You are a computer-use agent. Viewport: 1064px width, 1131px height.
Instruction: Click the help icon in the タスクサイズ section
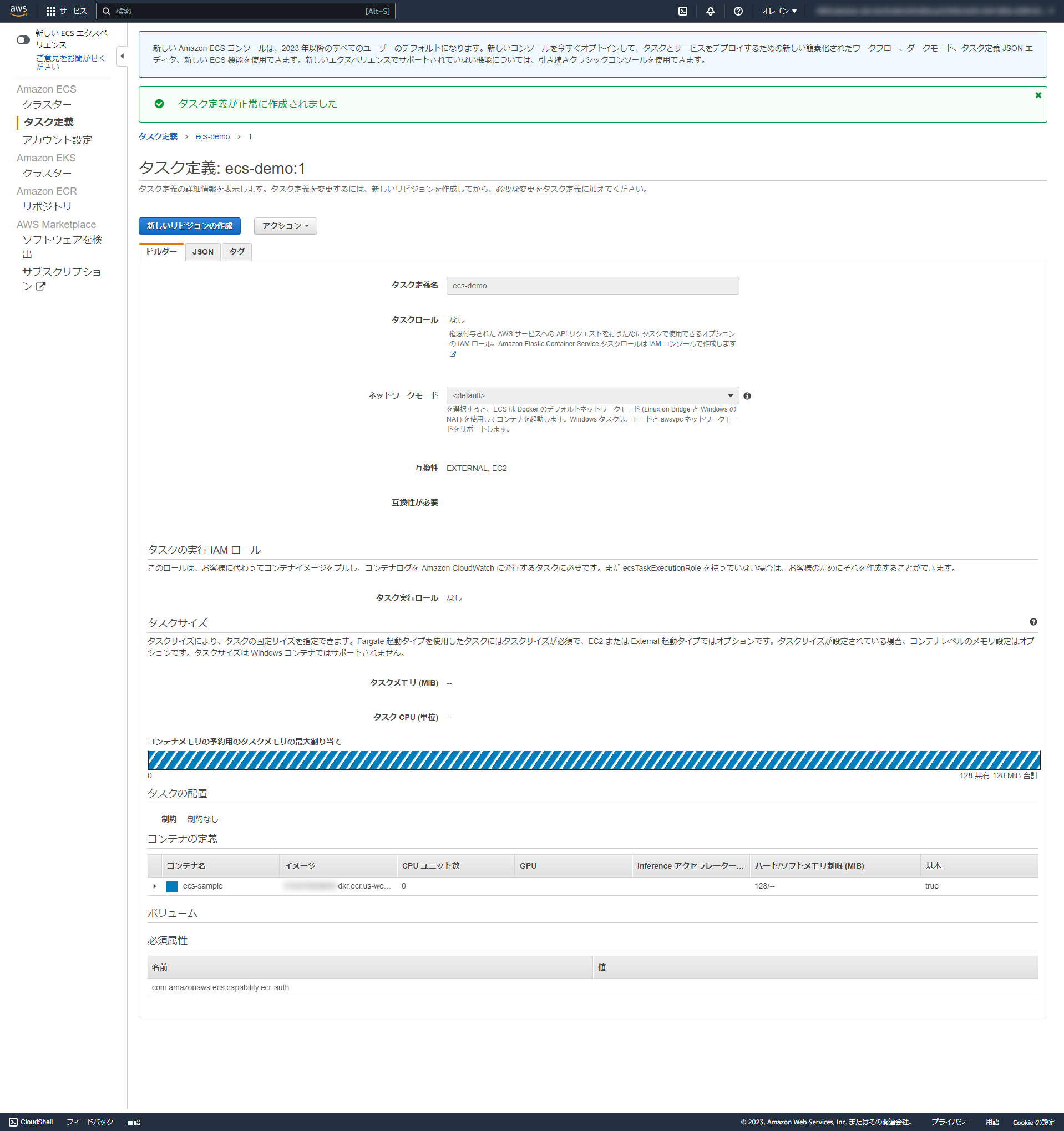tap(1034, 622)
